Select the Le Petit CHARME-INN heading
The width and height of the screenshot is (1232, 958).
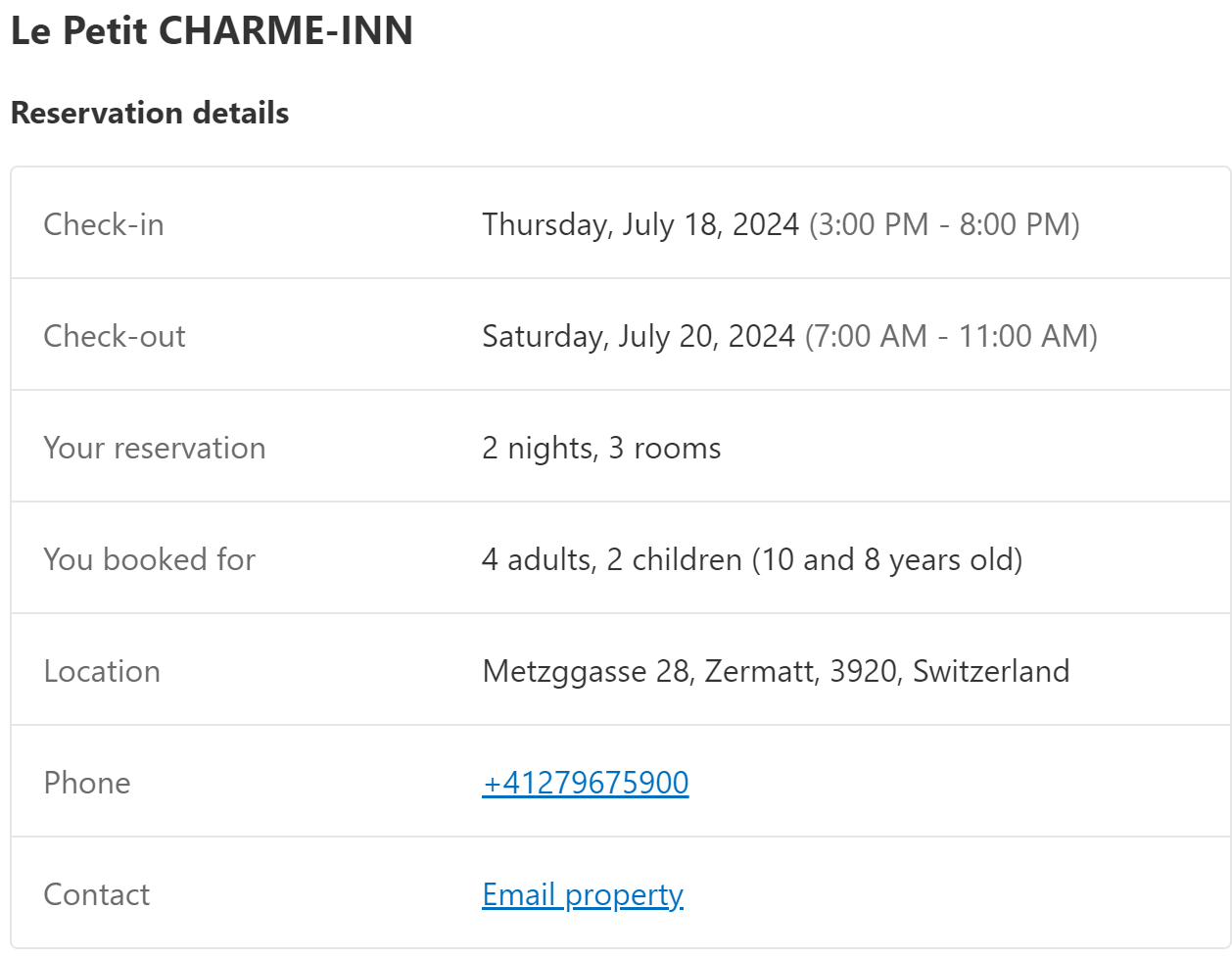(212, 30)
